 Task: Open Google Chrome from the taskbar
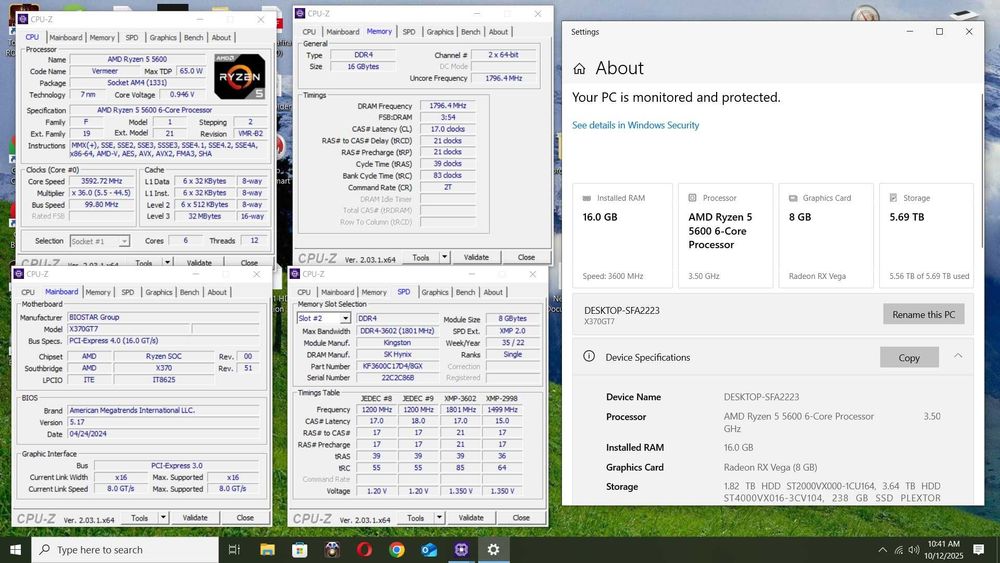click(397, 550)
